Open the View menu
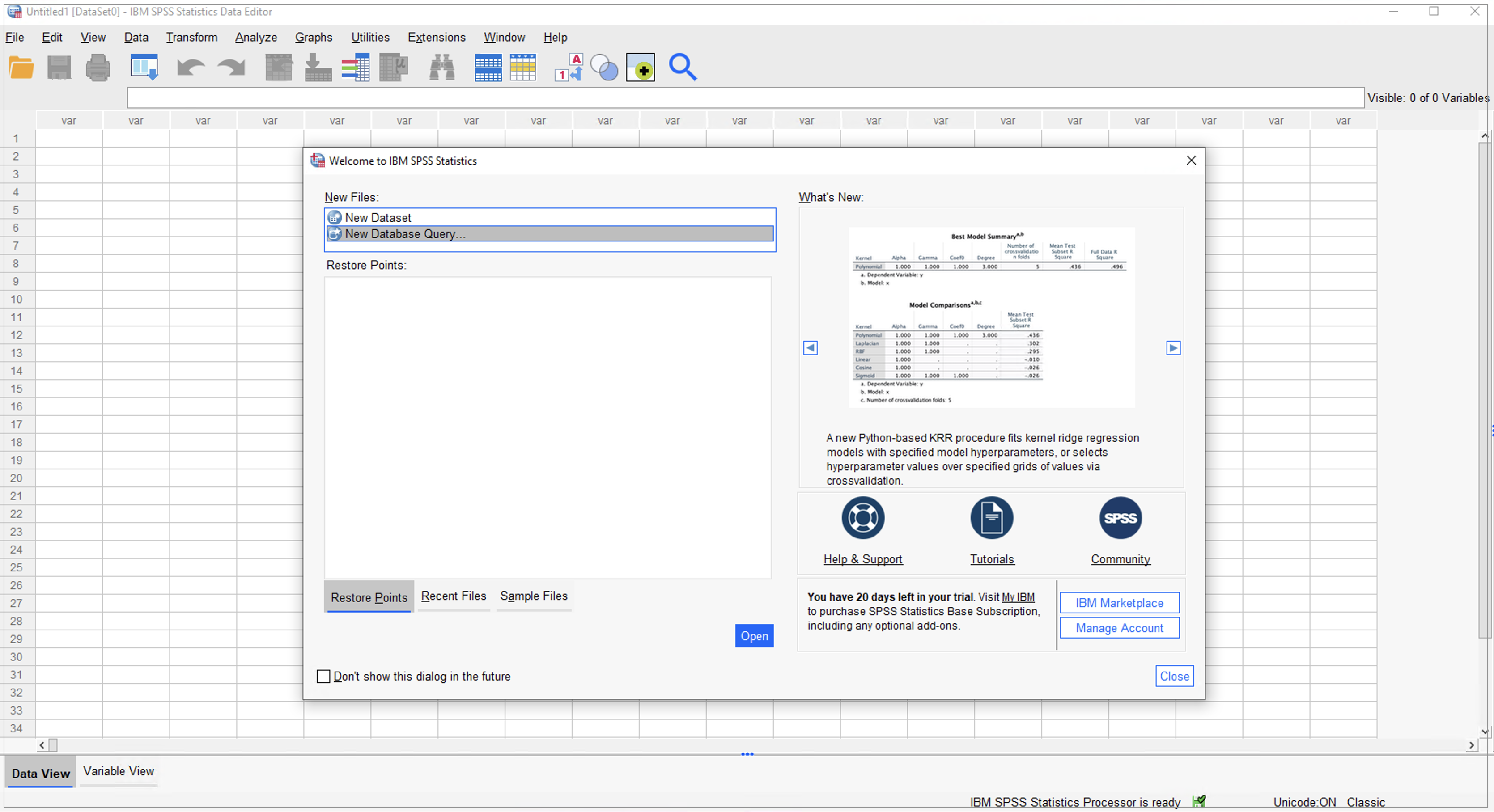The width and height of the screenshot is (1494, 812). (x=93, y=37)
